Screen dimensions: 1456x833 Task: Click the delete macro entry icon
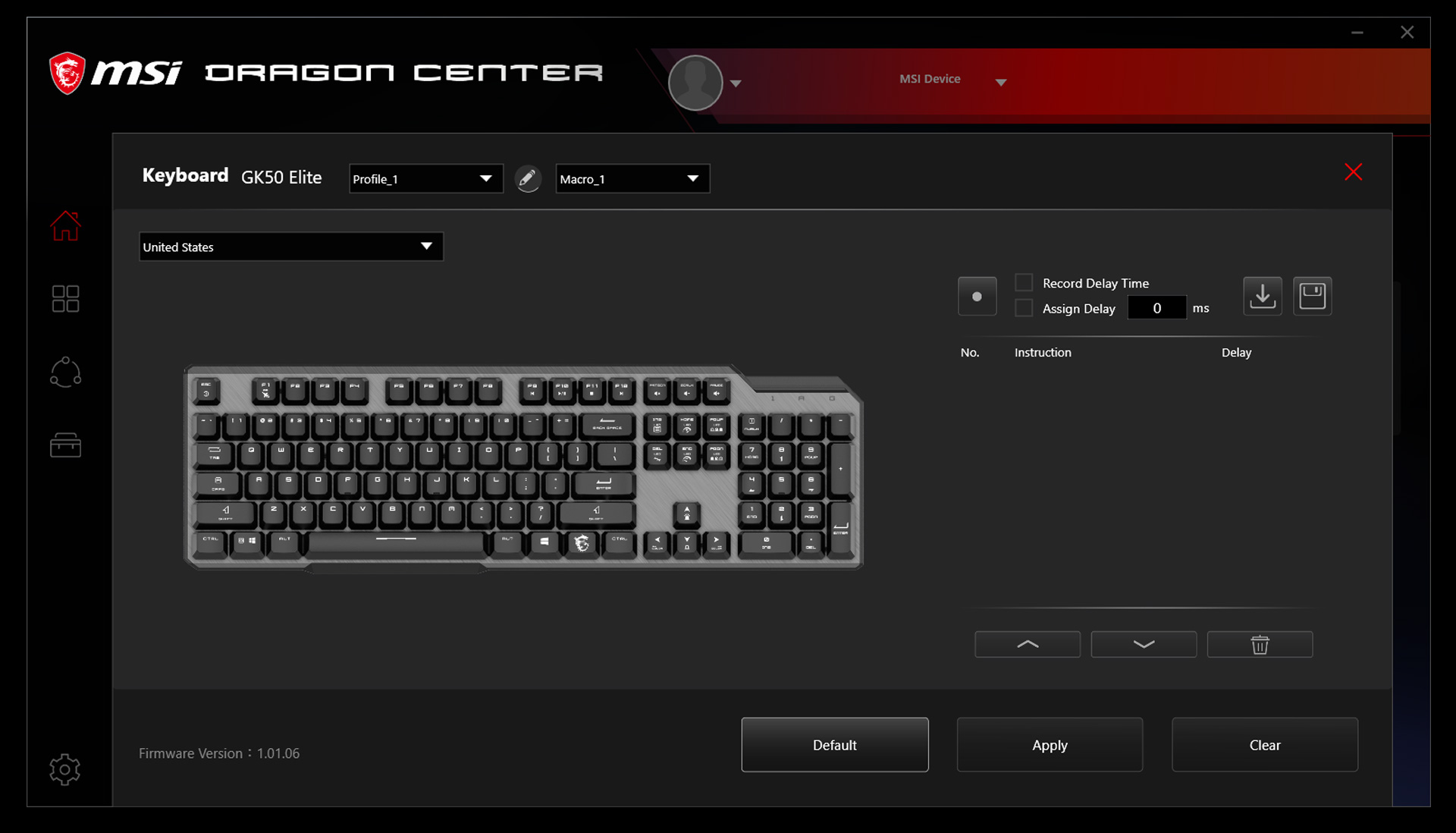1258,645
